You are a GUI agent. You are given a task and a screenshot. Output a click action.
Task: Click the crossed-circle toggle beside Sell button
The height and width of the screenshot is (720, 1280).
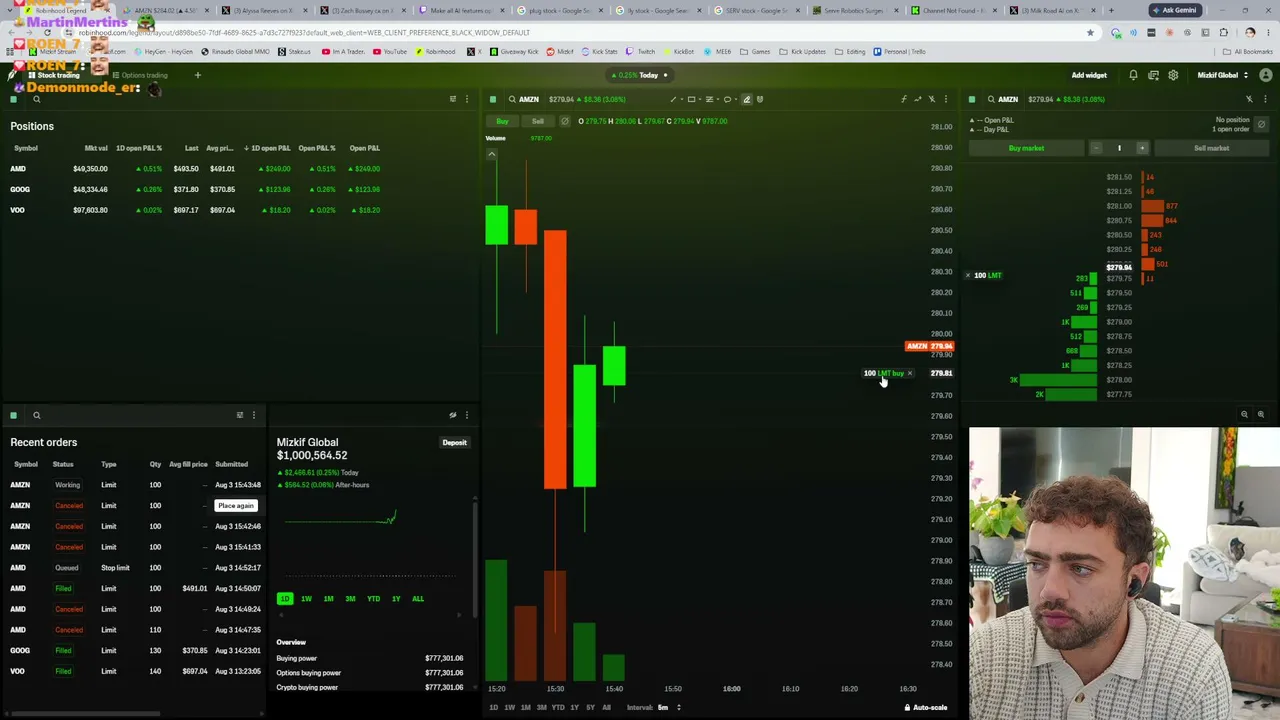coord(565,121)
